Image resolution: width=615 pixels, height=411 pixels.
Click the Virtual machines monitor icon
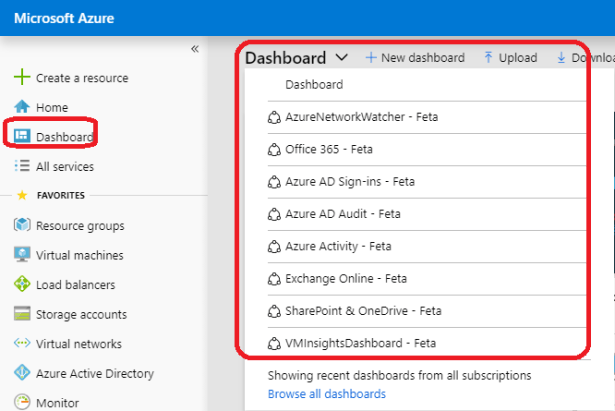22,254
